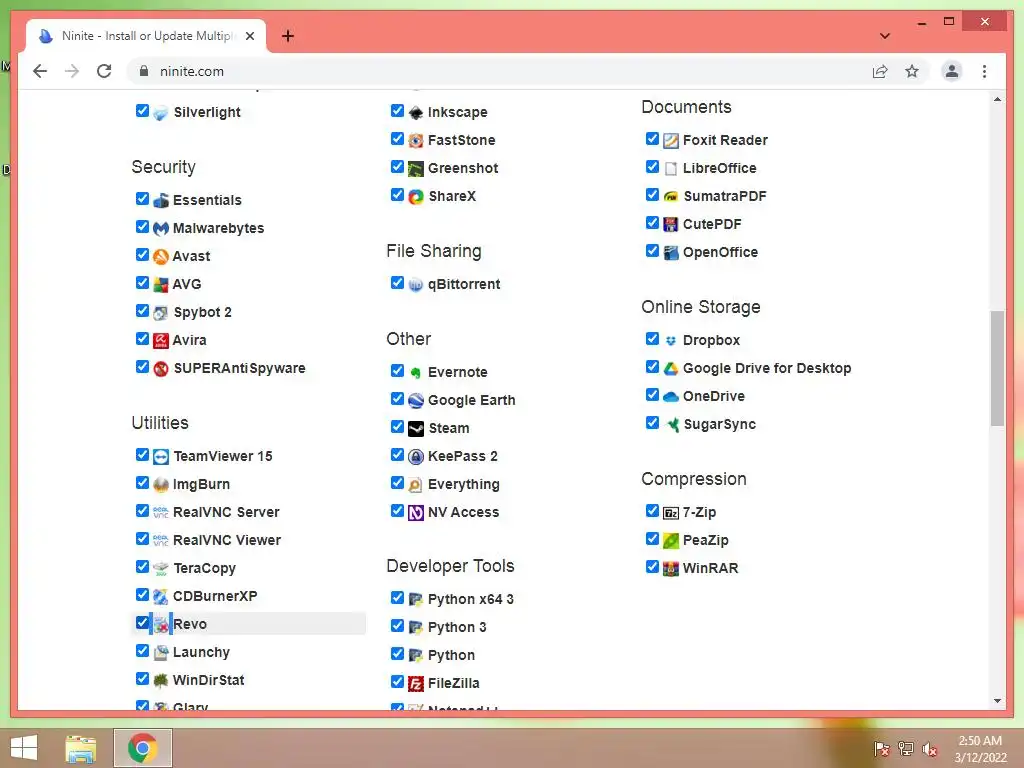The height and width of the screenshot is (768, 1024).
Task: Click the Dropbox icon
Action: point(671,340)
